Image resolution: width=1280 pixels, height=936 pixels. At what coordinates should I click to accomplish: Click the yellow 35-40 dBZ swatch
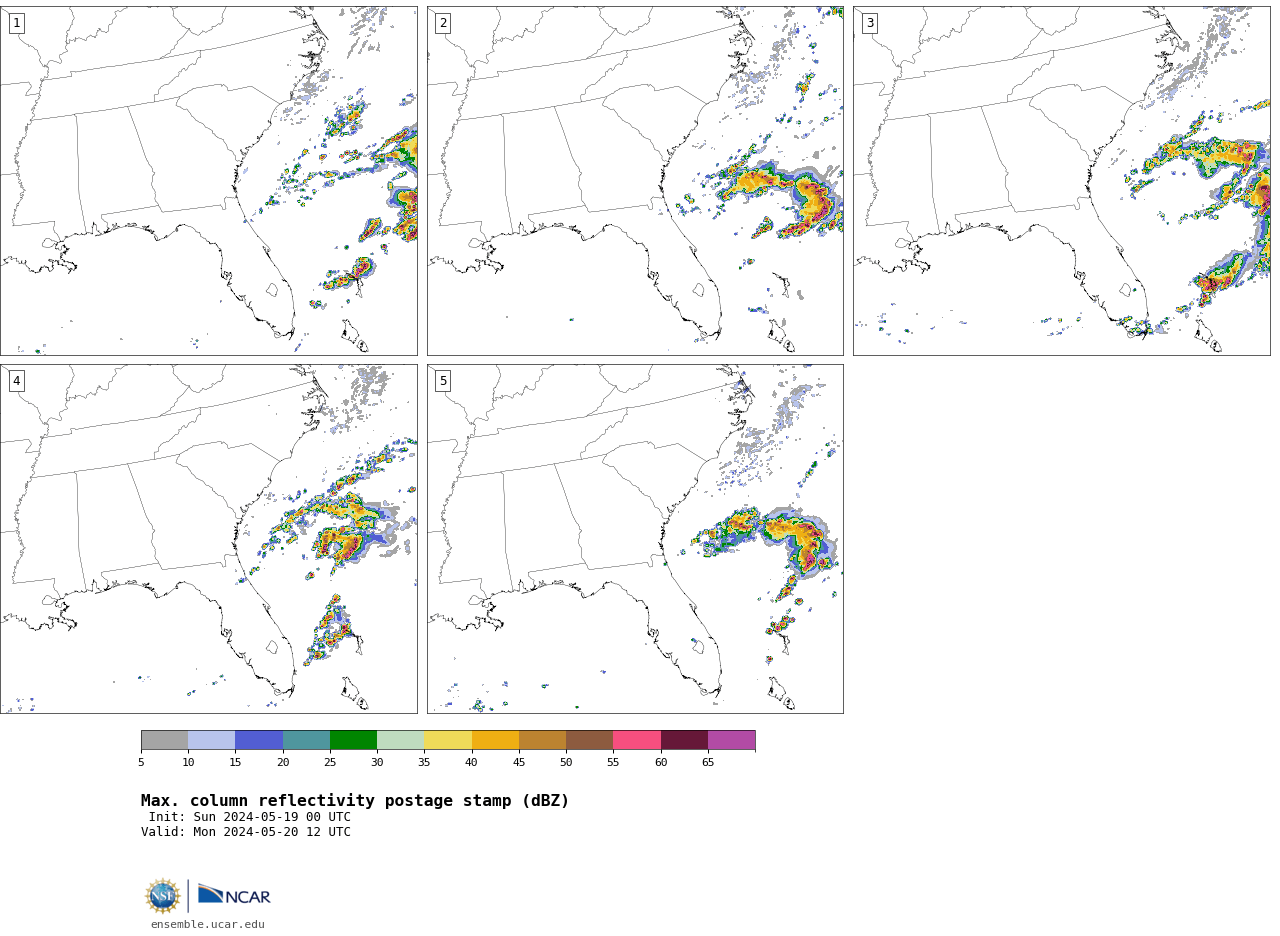click(448, 740)
